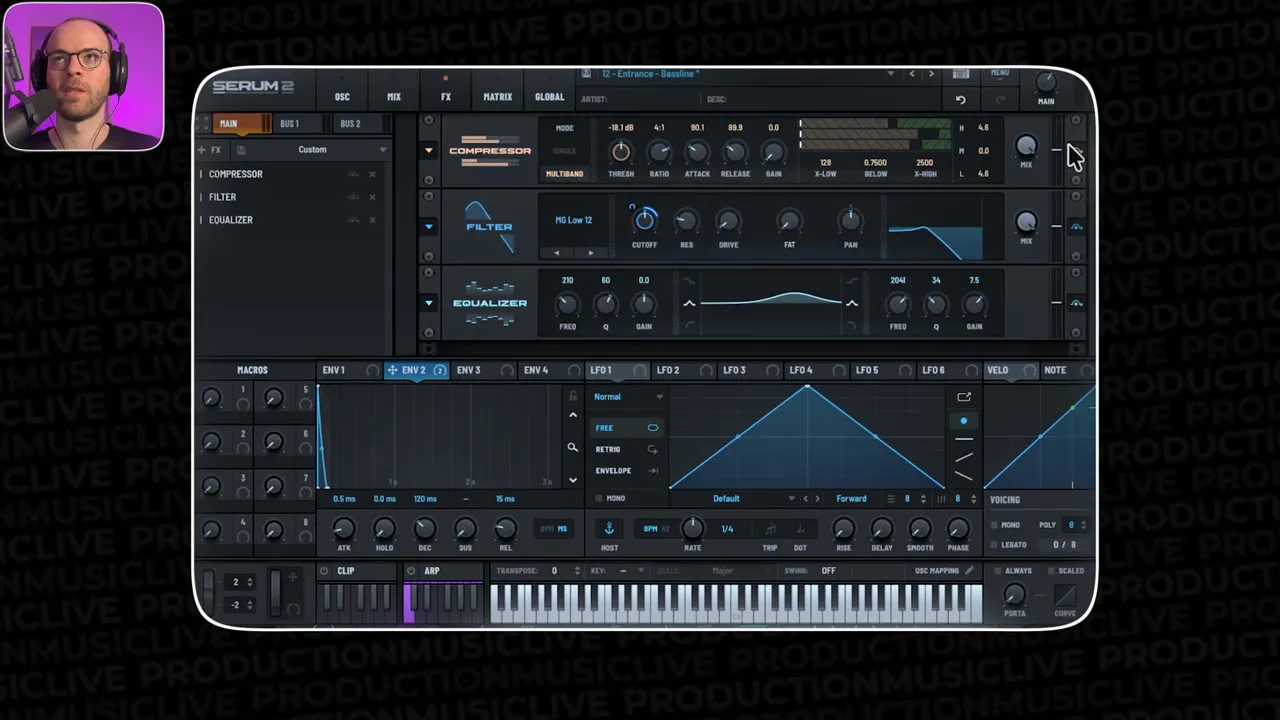Enable portamento SCALED checkbox
Image resolution: width=1280 pixels, height=720 pixels.
1050,571
